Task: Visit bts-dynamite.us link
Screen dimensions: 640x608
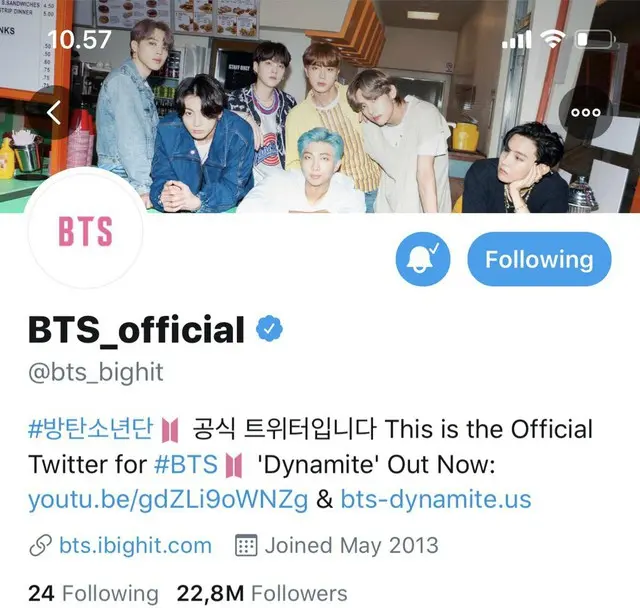Action: (x=436, y=499)
